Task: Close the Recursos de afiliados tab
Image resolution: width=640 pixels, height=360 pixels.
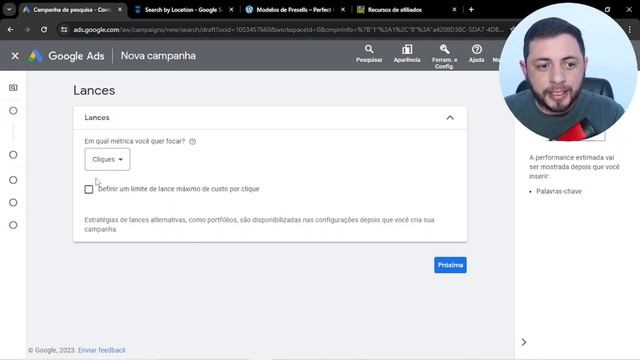Action: tap(454, 9)
